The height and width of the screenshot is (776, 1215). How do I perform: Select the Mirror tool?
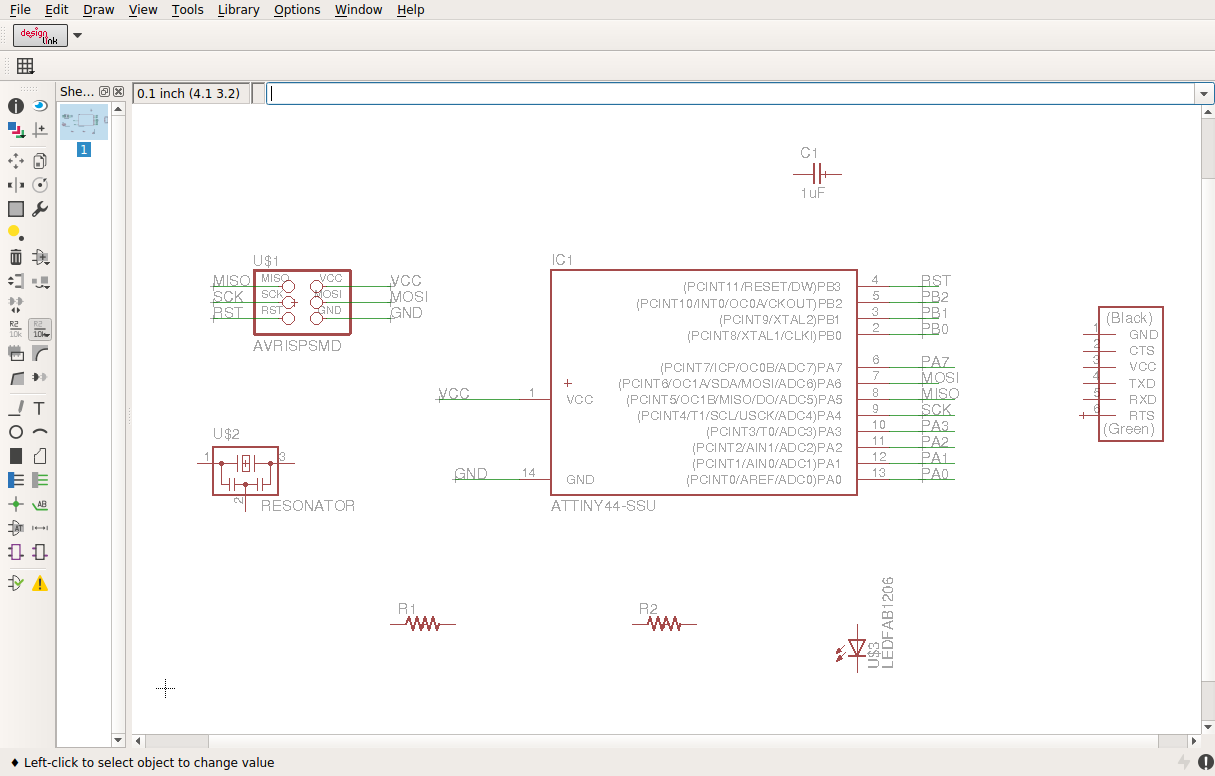(16, 185)
